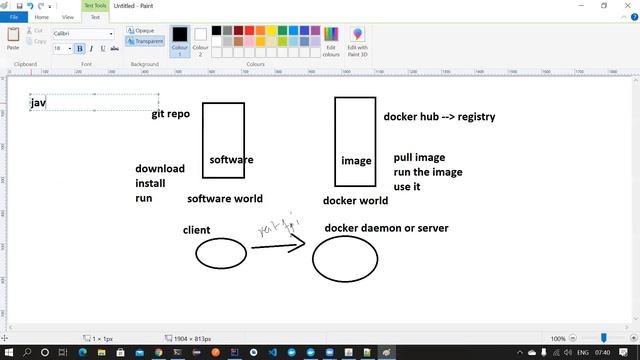Pick yellow from colour palette

point(271,30)
